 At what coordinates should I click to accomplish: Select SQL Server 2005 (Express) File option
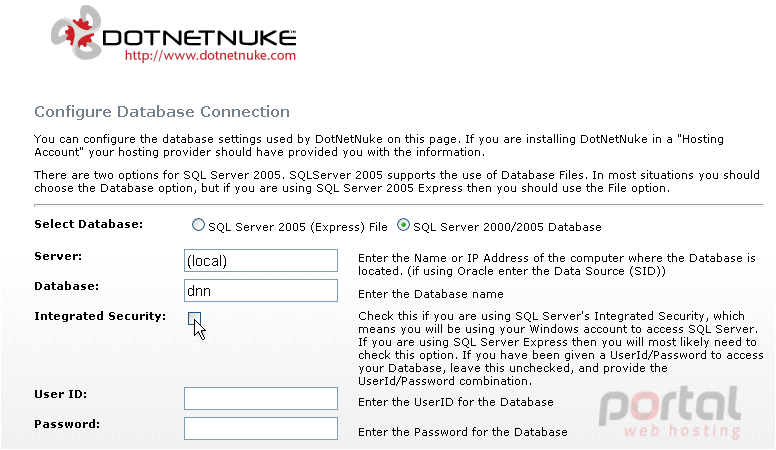tap(198, 225)
